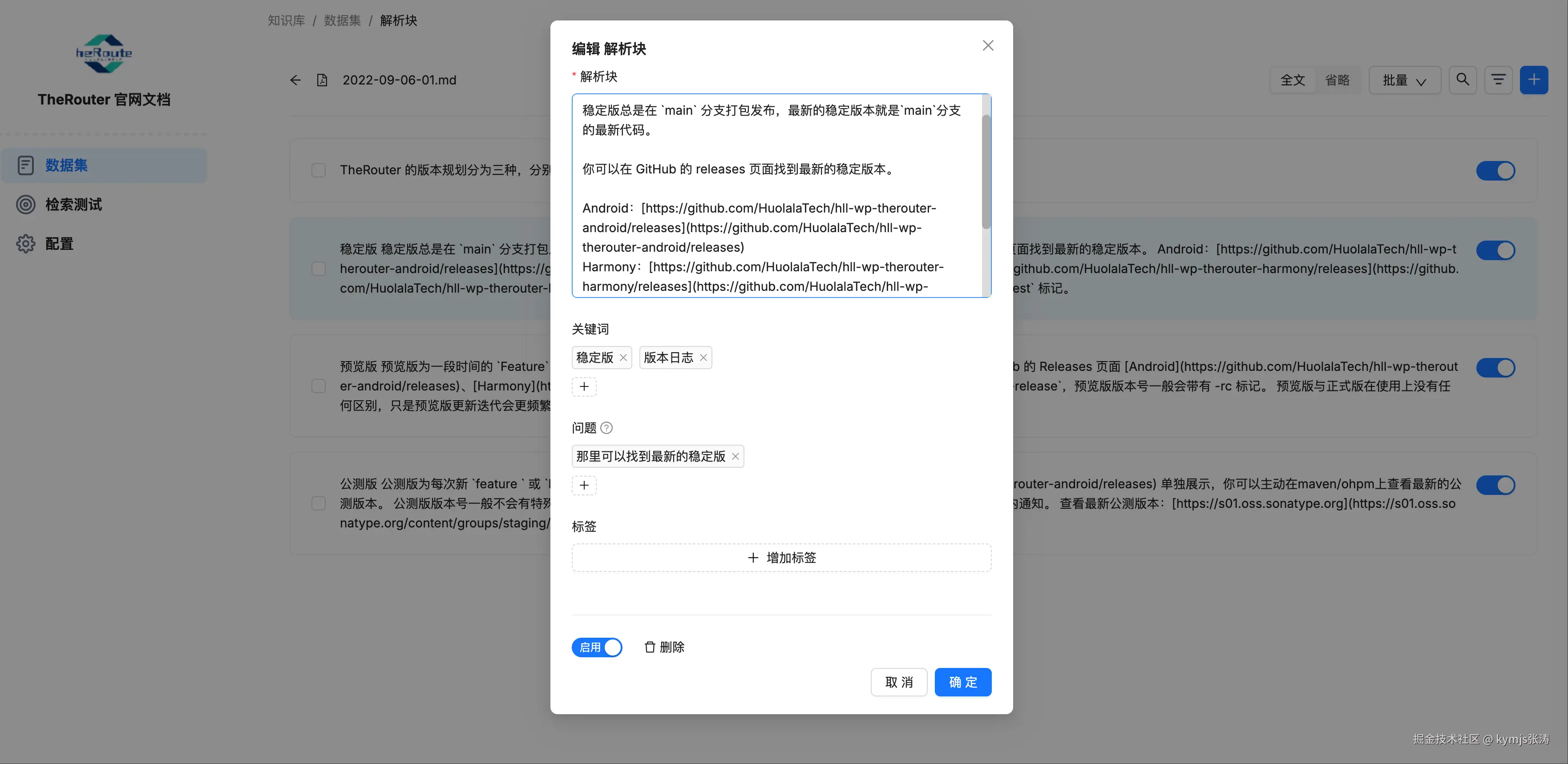
Task: Toggle switch for TheRouter 的版本规划 chunk
Action: click(1495, 171)
